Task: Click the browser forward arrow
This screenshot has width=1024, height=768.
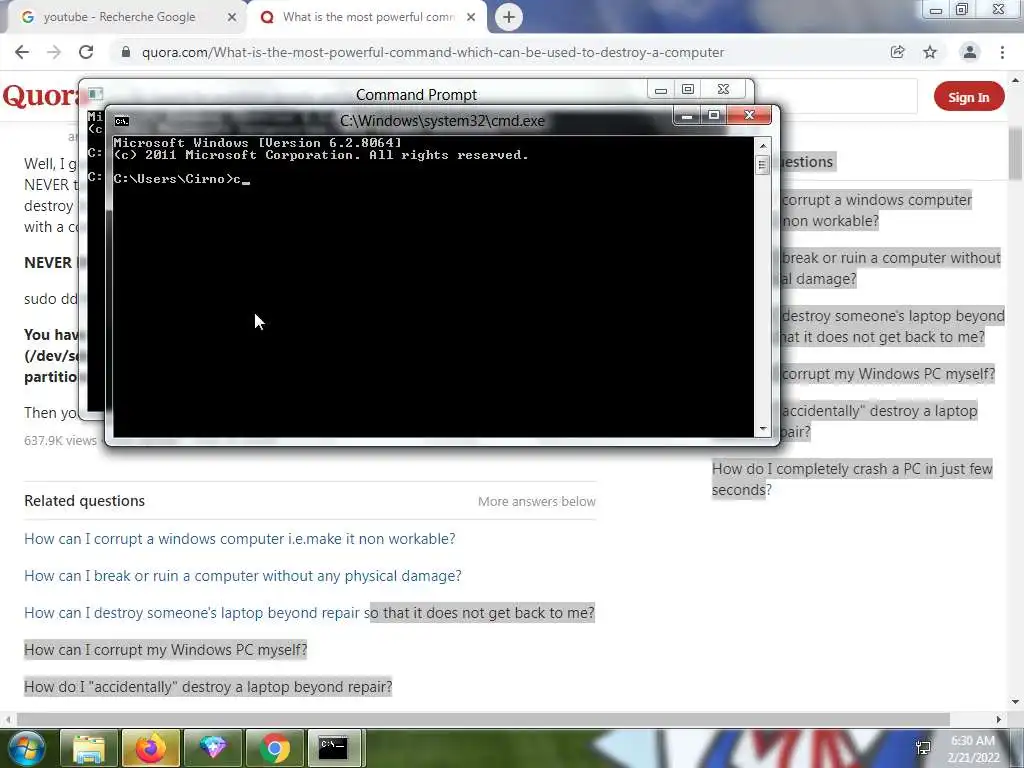Action: click(54, 52)
